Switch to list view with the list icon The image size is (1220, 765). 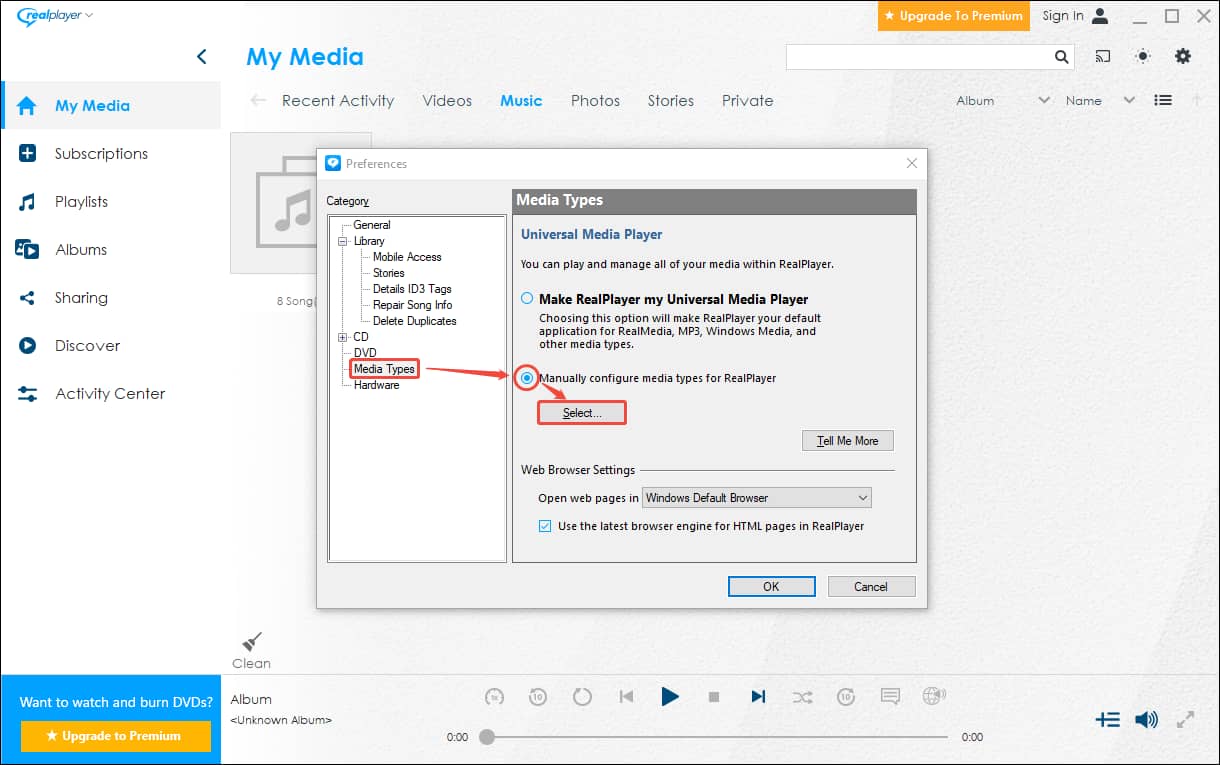pos(1162,100)
